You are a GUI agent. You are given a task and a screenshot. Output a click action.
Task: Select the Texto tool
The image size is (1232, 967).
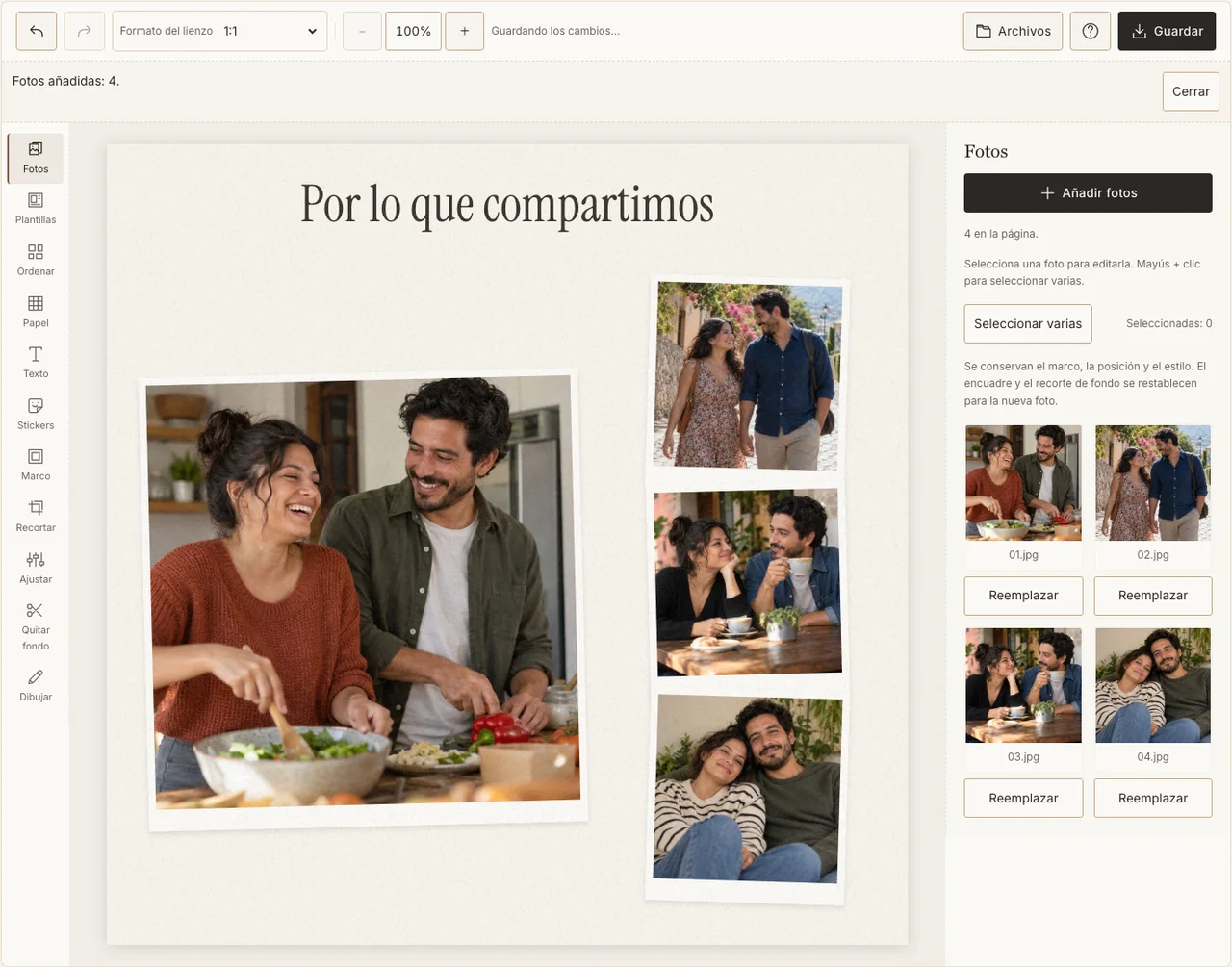pos(36,363)
